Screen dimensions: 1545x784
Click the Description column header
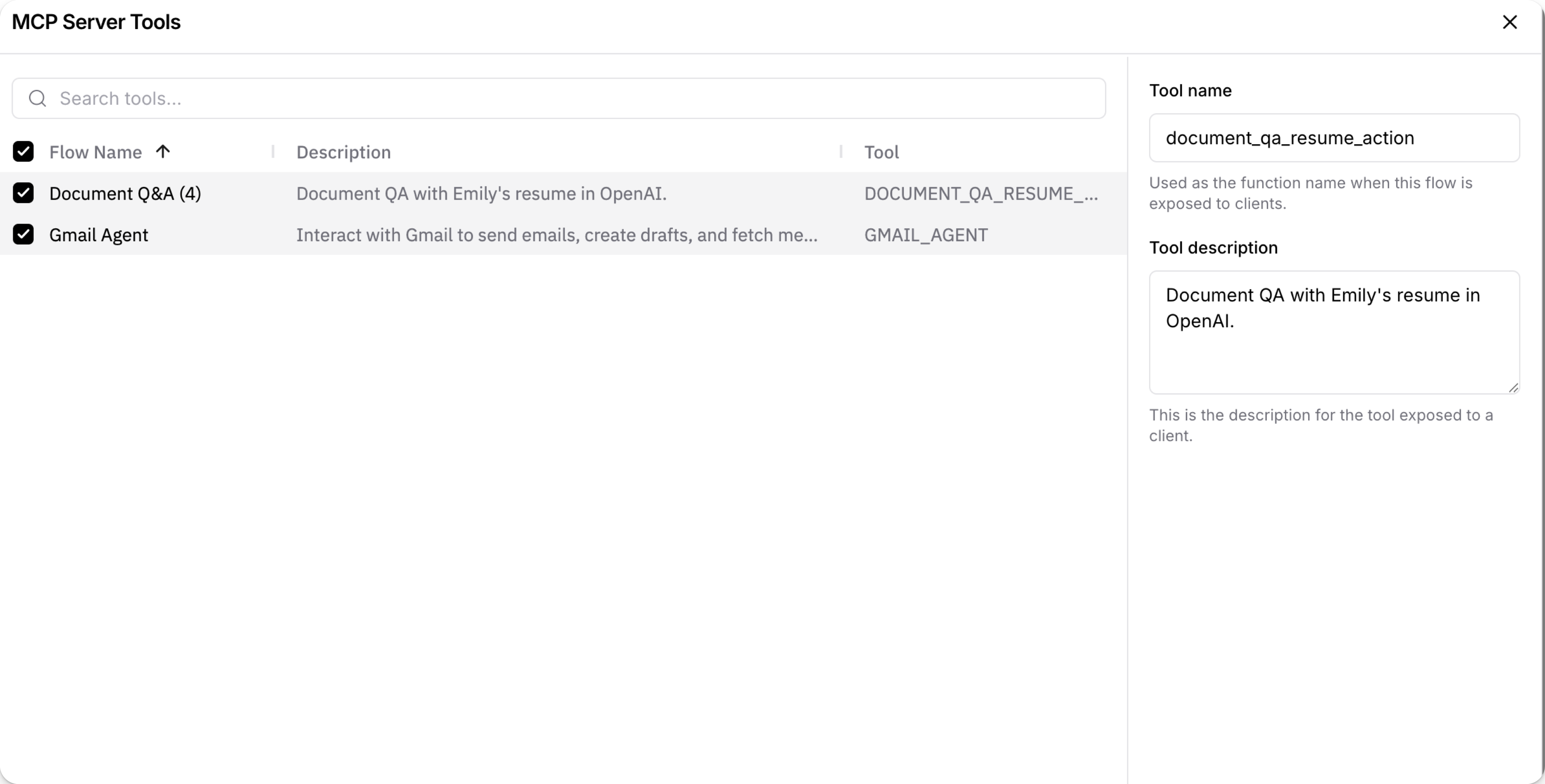tap(343, 152)
